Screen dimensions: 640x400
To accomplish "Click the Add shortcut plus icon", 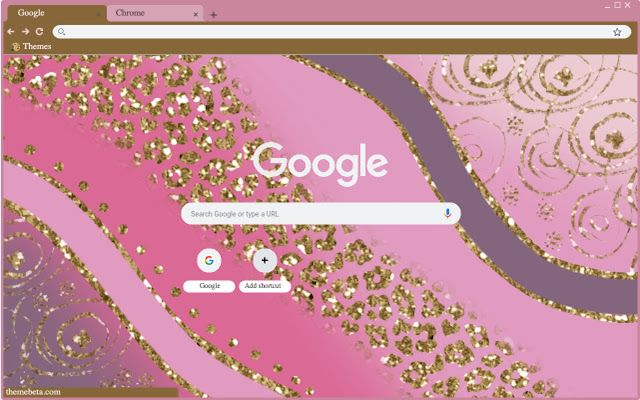I will click(x=264, y=260).
